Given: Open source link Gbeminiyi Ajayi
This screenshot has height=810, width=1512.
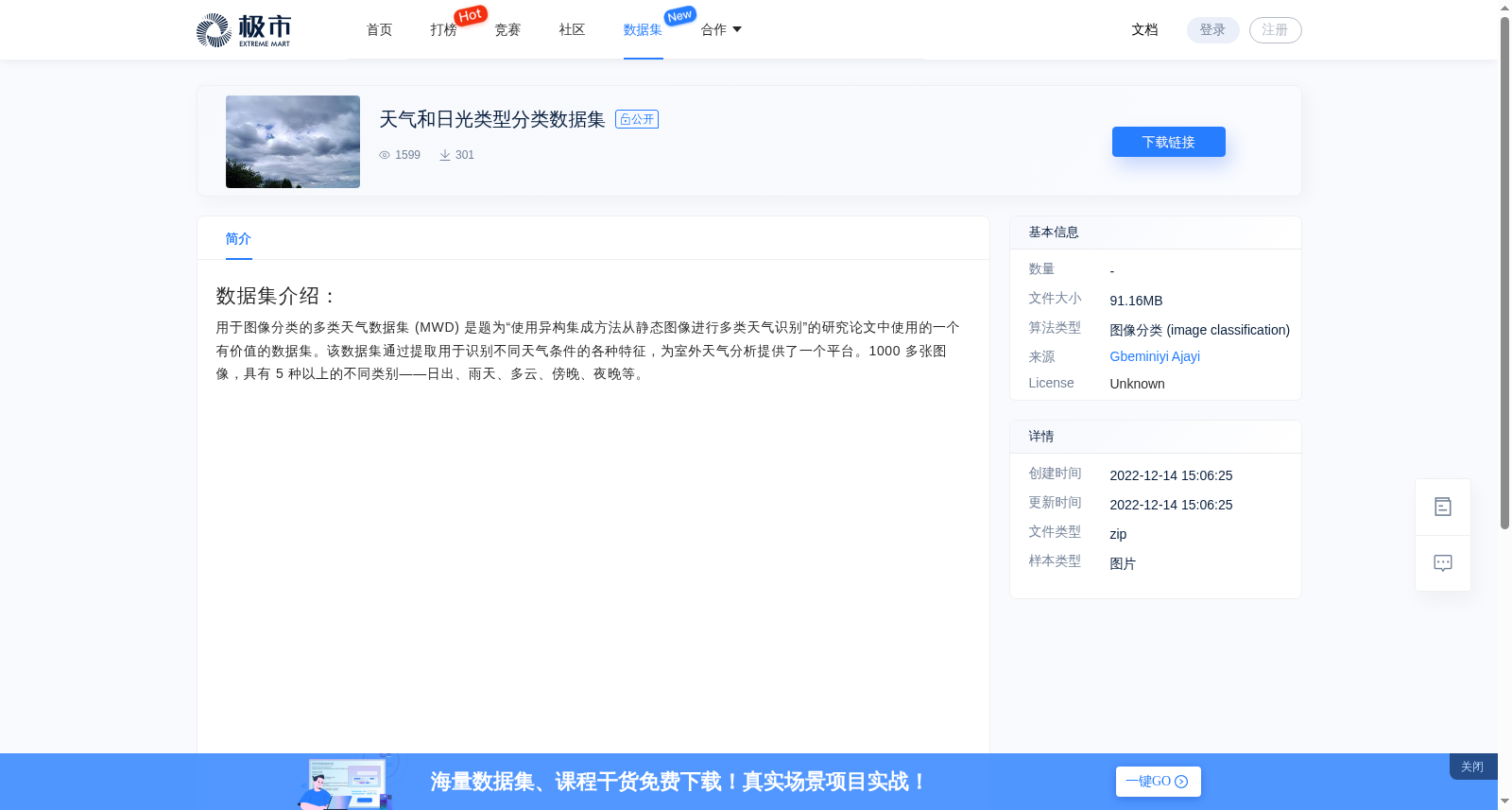Looking at the screenshot, I should tap(1155, 356).
